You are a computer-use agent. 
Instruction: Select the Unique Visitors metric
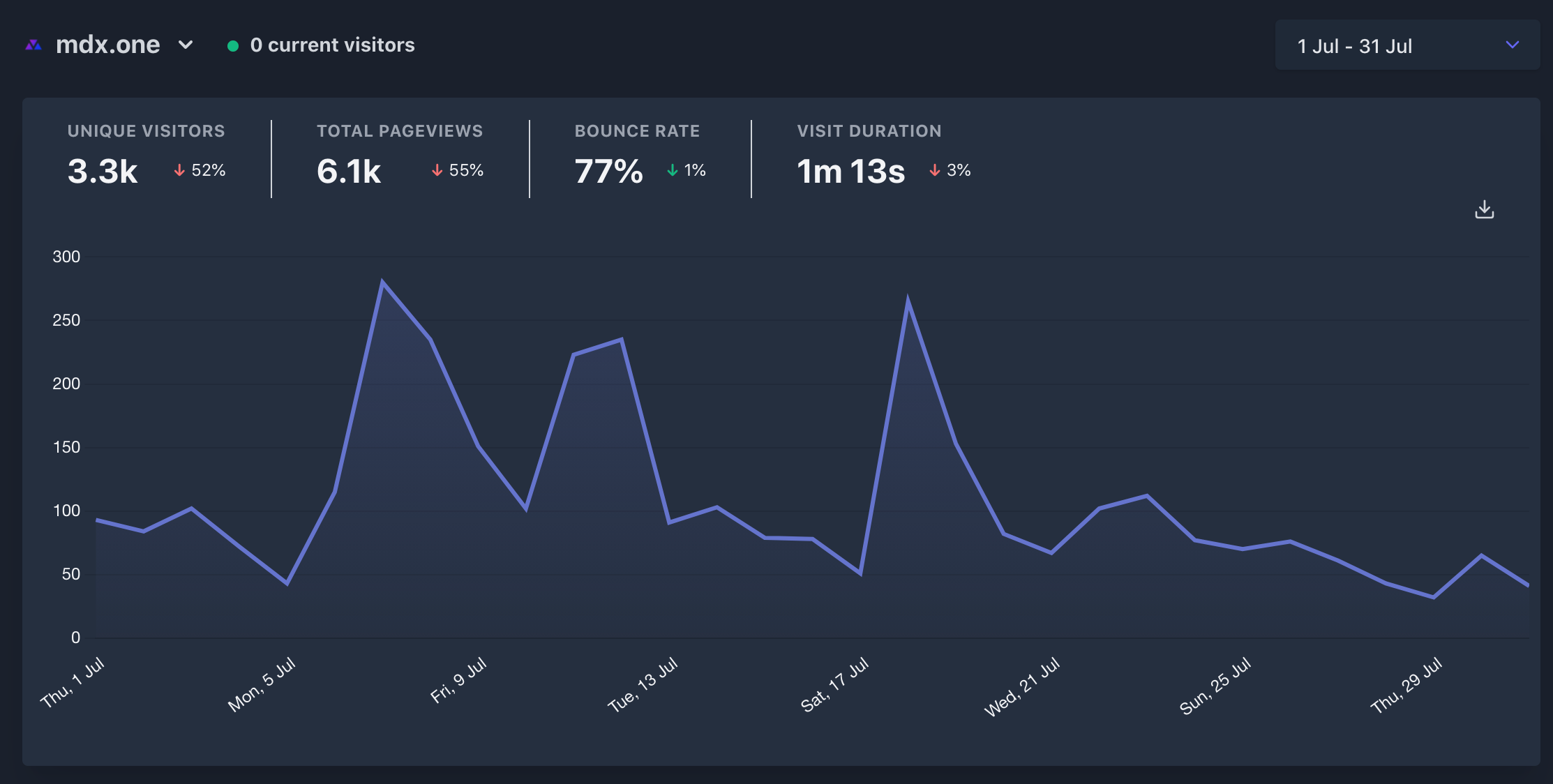(147, 131)
